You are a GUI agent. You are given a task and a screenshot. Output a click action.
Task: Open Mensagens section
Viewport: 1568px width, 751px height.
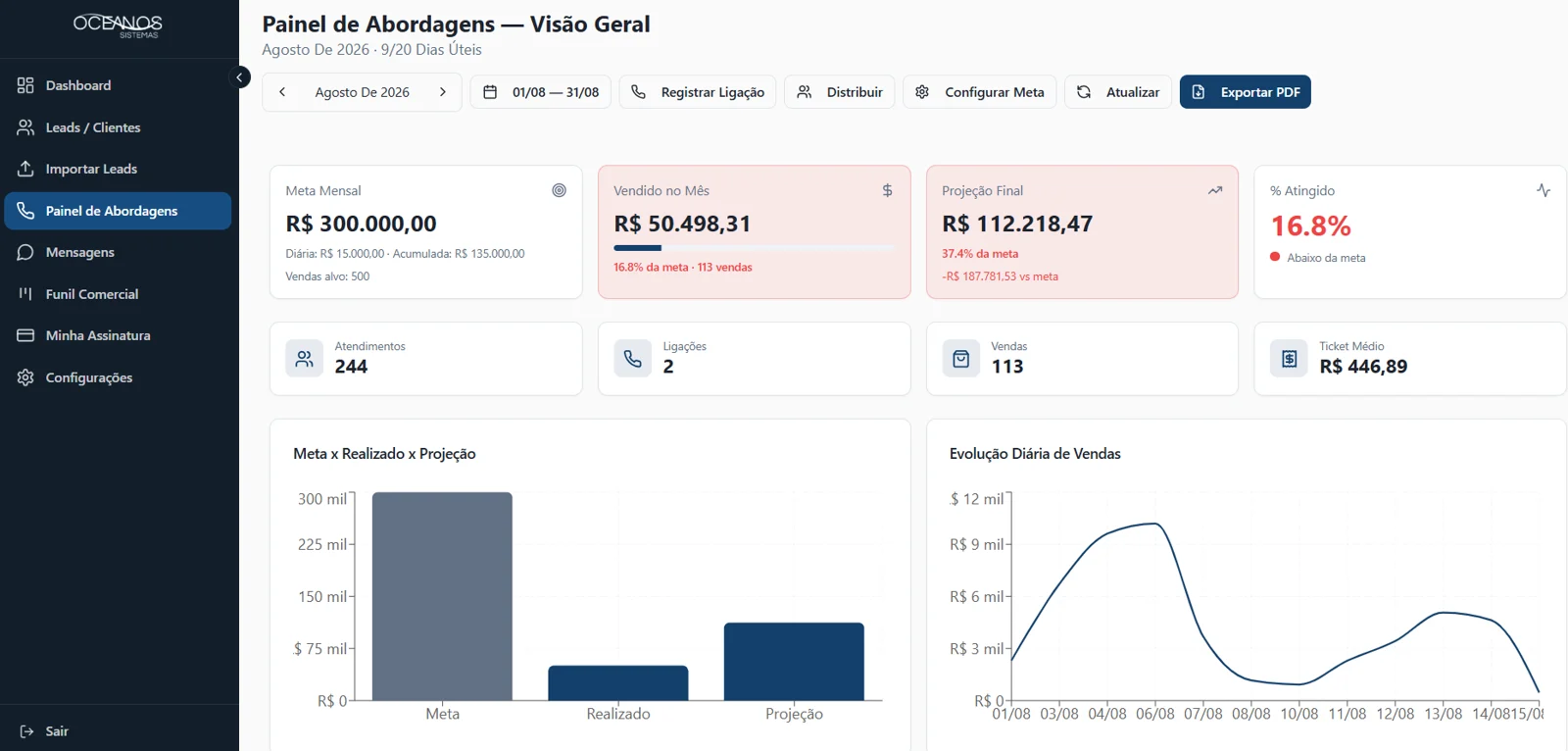118,252
